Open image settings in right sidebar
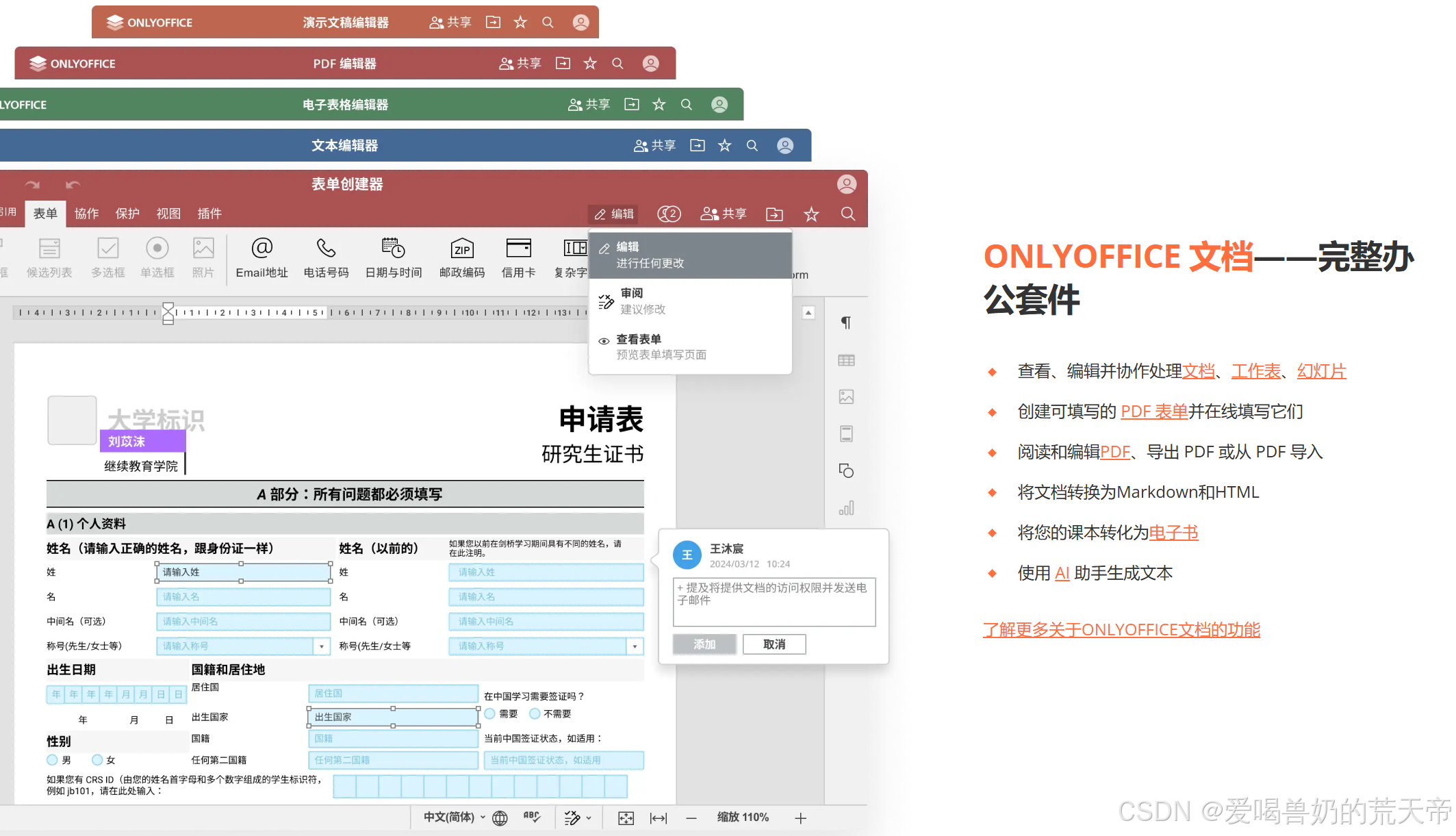 tap(846, 396)
